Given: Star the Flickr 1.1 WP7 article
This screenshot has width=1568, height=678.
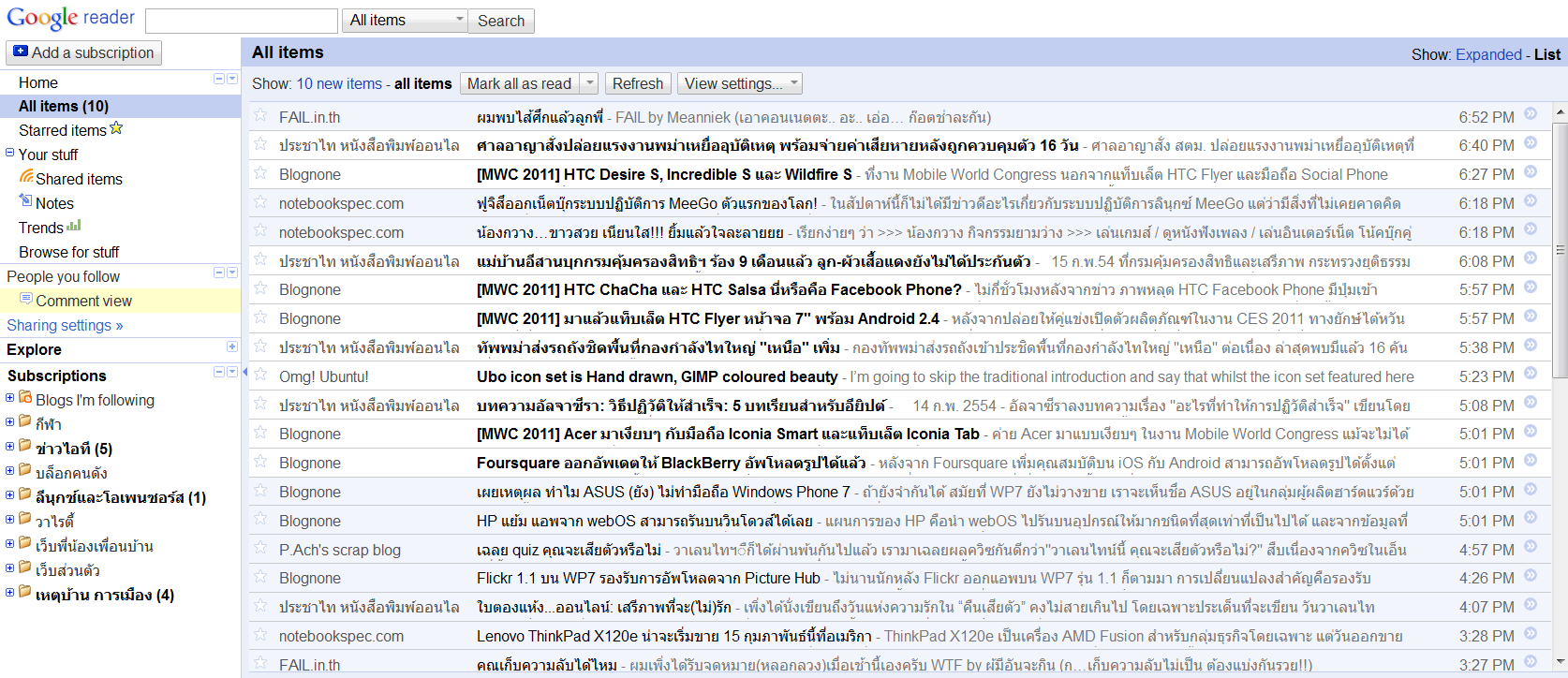Looking at the screenshot, I should 260,578.
